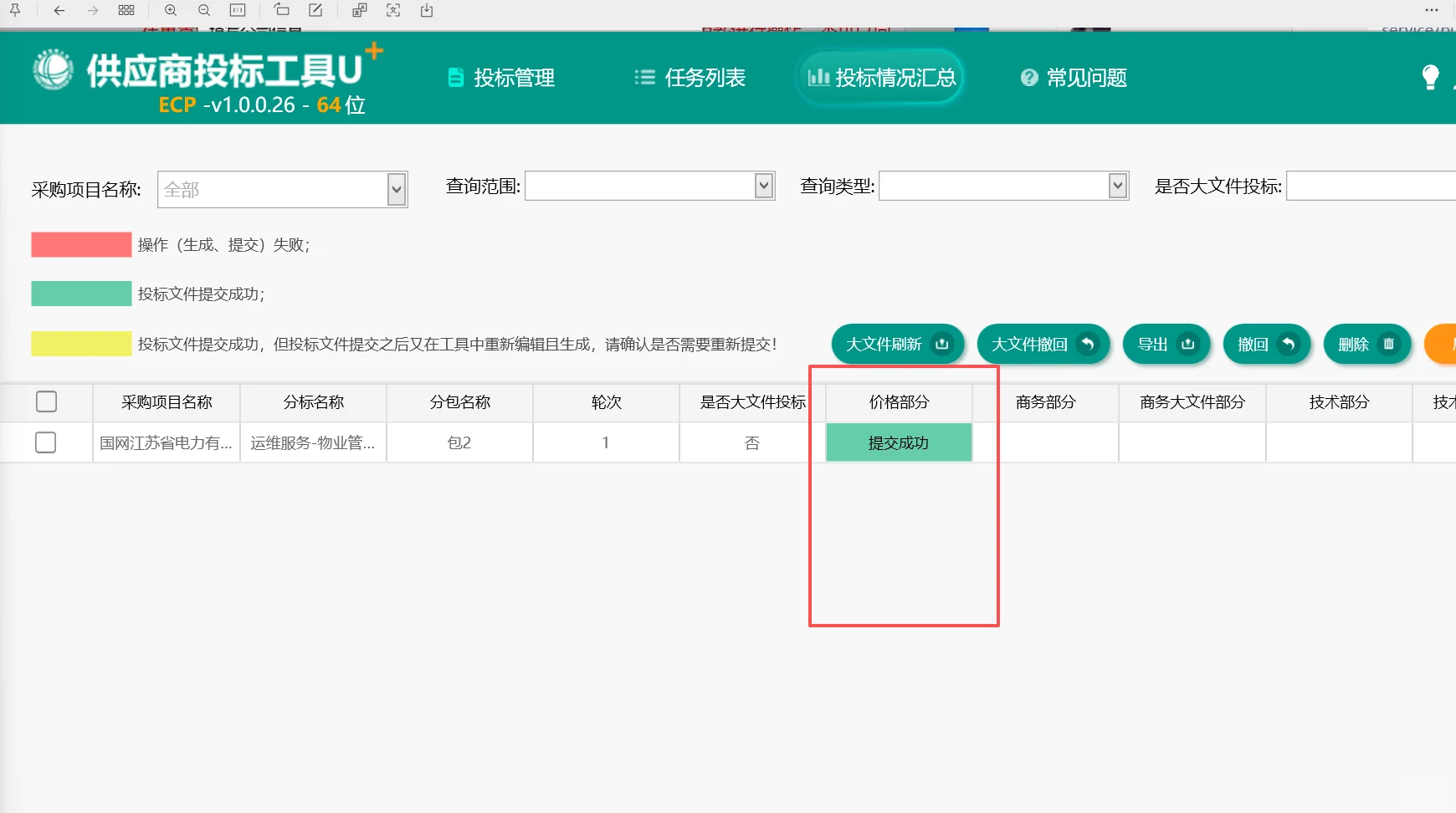Expand the 采购项目名称 combo box
Image resolution: width=1456 pixels, height=813 pixels.
(395, 189)
